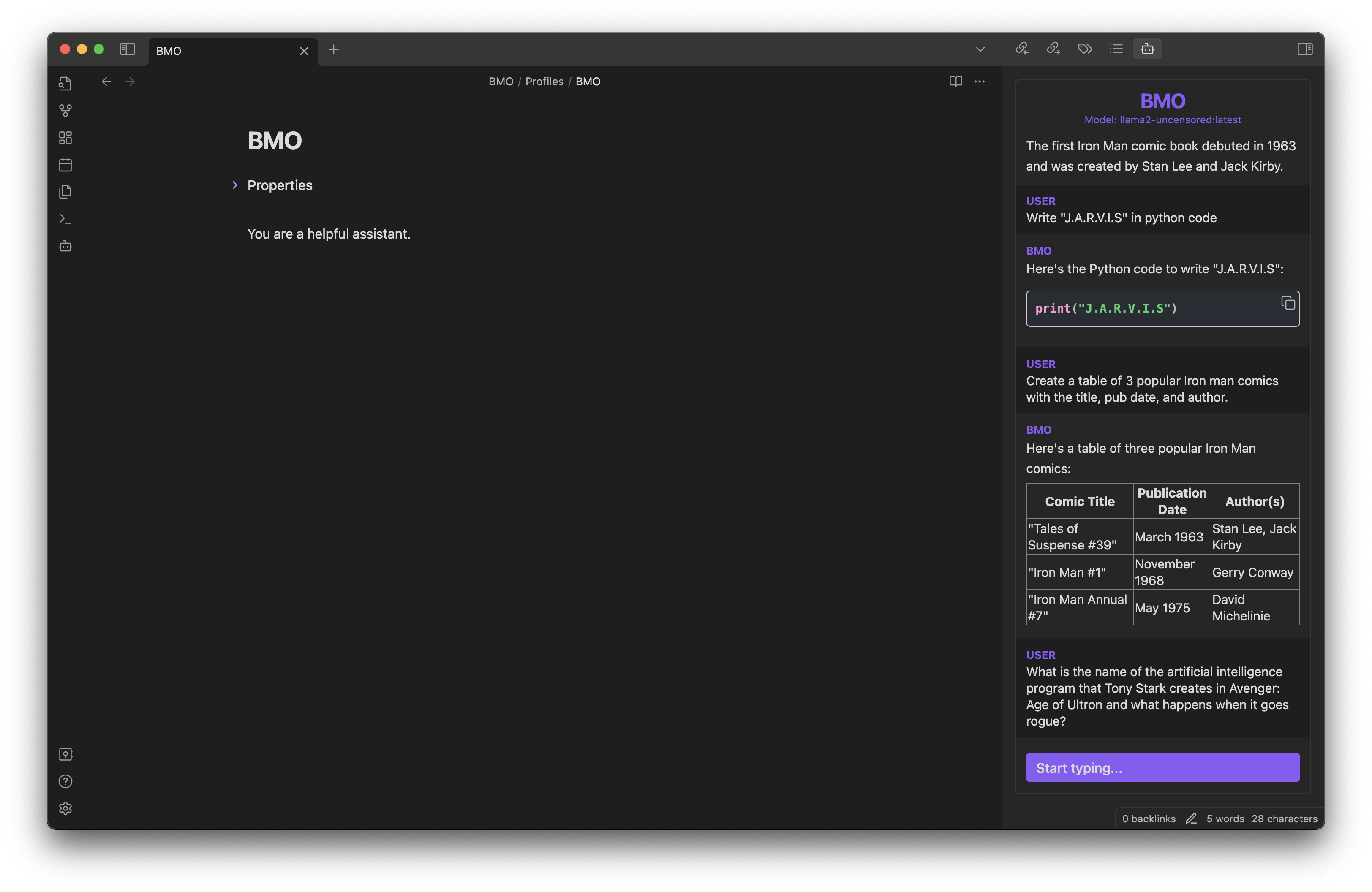Image resolution: width=1372 pixels, height=892 pixels.
Task: Click the 'May 1975' table cell
Action: (1172, 608)
